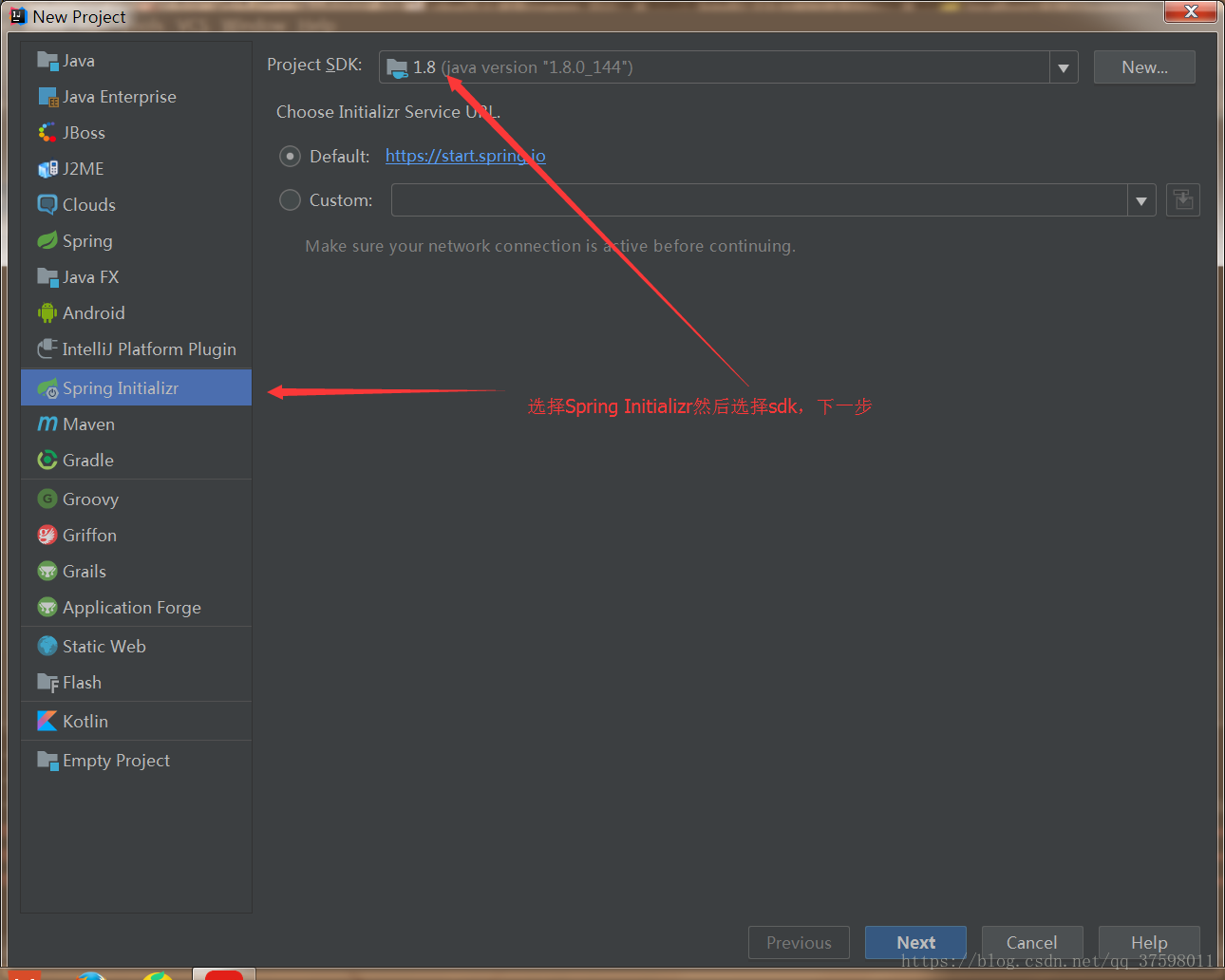
Task: Select Maven project type
Action: pos(136,424)
